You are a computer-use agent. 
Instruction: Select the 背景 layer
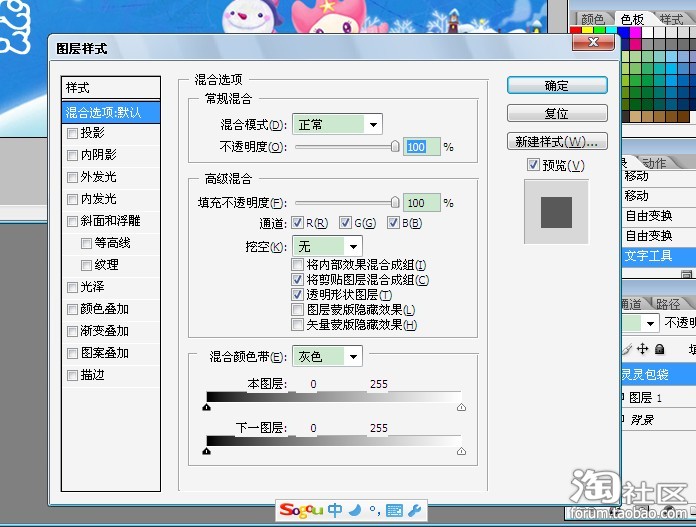(x=659, y=420)
